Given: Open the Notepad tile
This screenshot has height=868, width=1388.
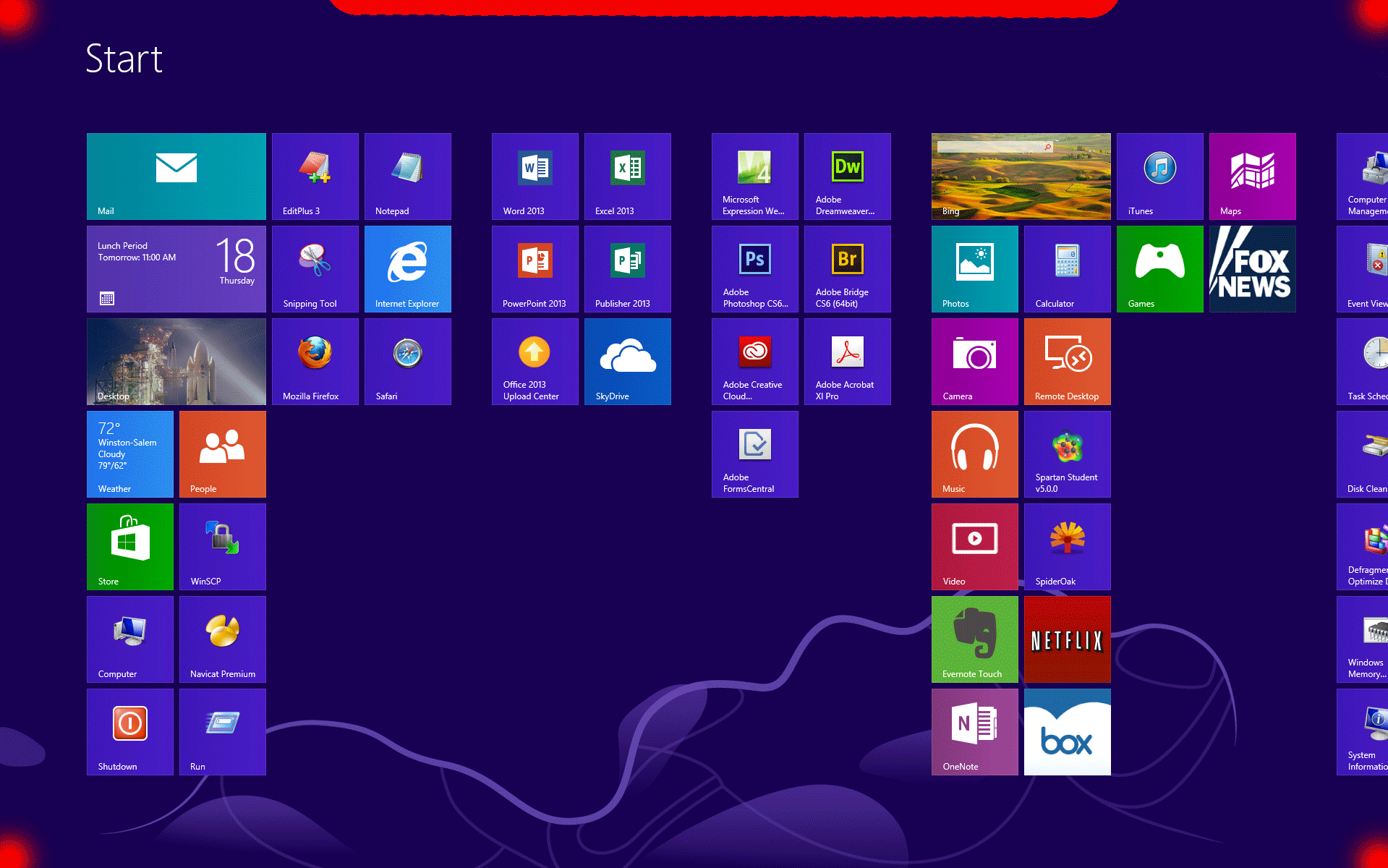Looking at the screenshot, I should pos(408,176).
